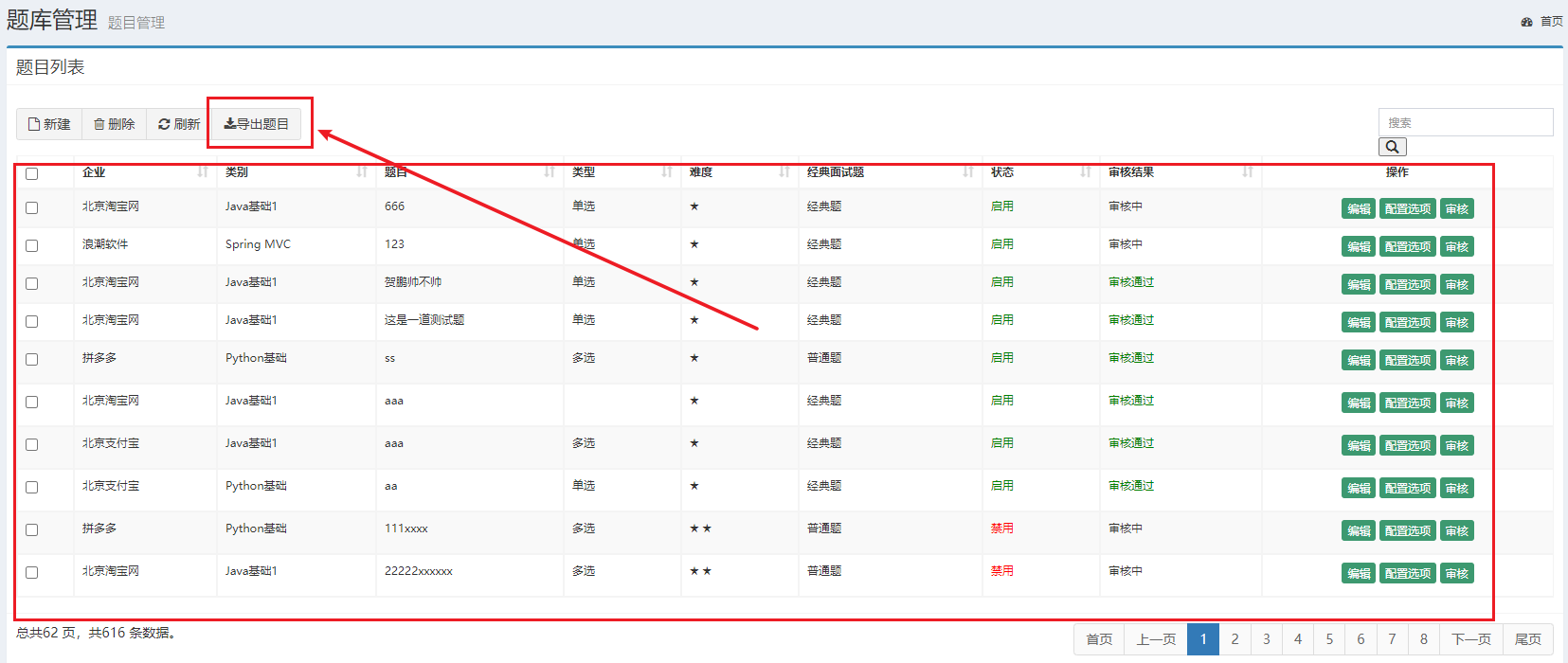
Task: Click 配置选项 for the 111xxxx row
Action: tap(1408, 530)
